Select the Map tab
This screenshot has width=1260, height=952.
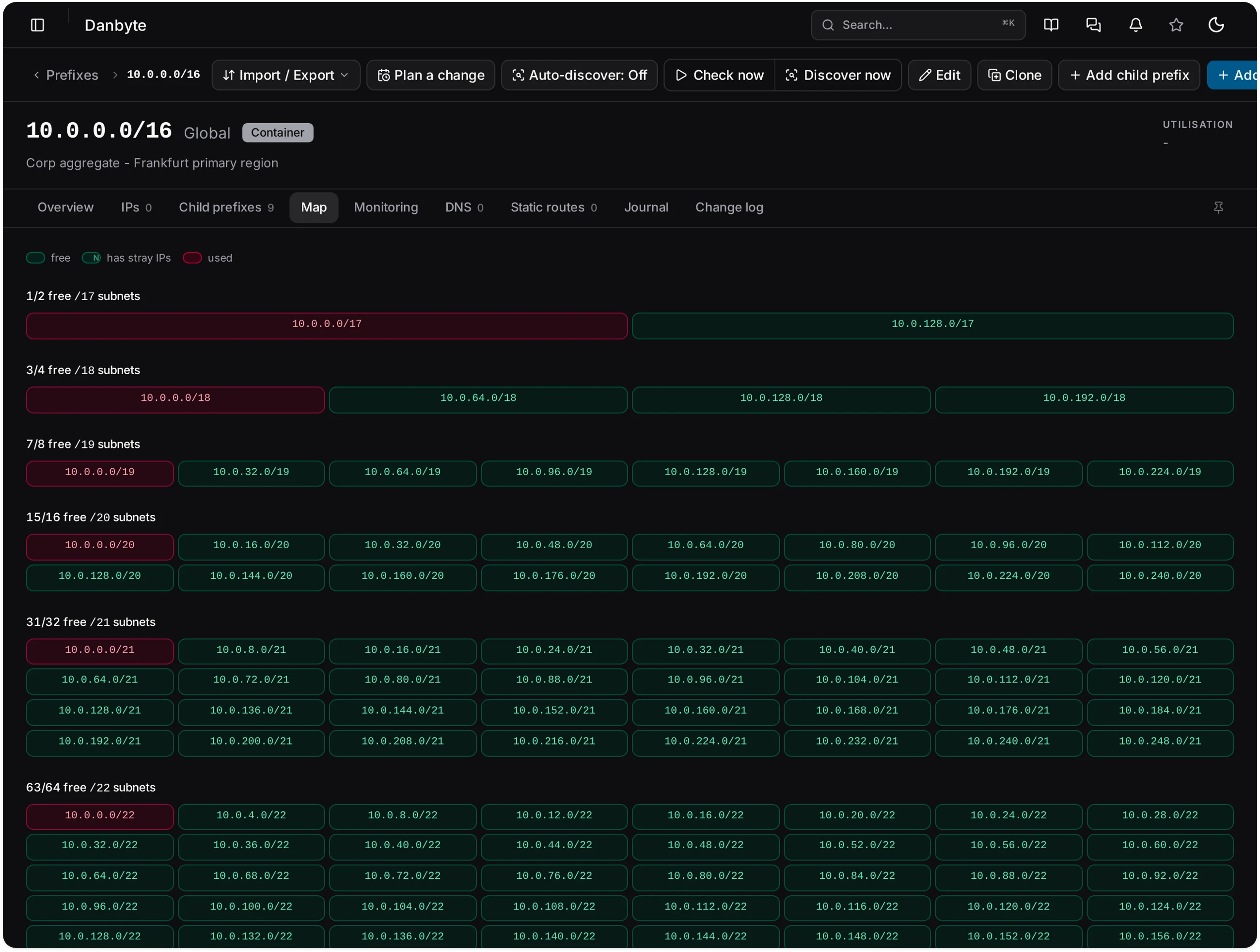(x=314, y=207)
